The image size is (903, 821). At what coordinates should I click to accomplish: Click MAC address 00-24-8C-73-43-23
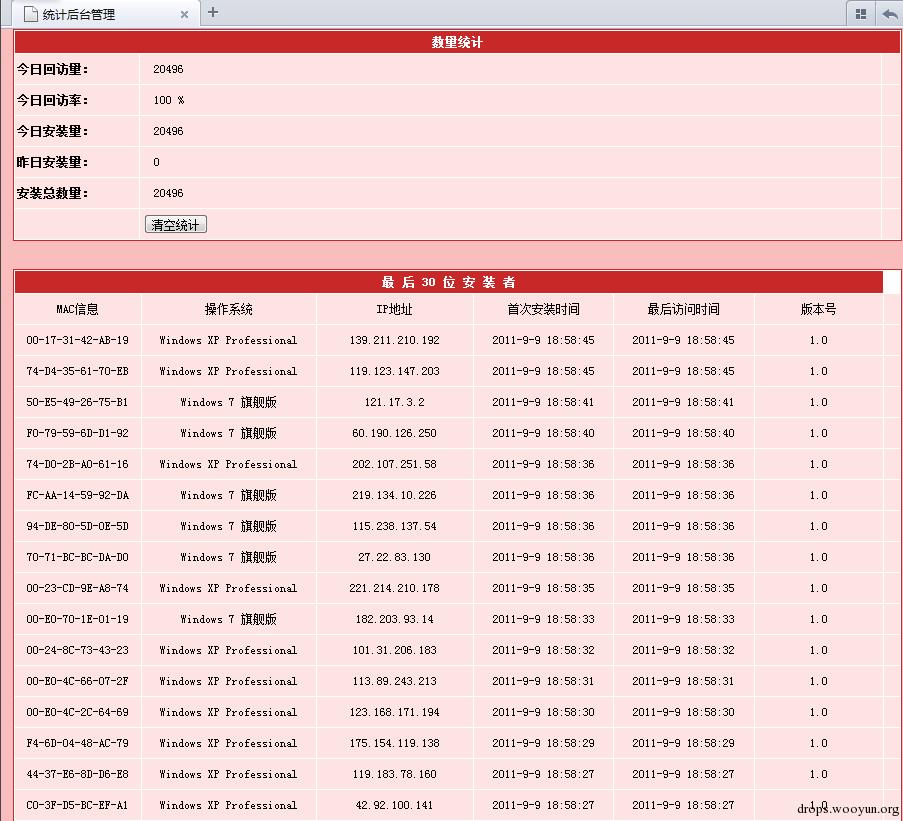click(x=77, y=650)
